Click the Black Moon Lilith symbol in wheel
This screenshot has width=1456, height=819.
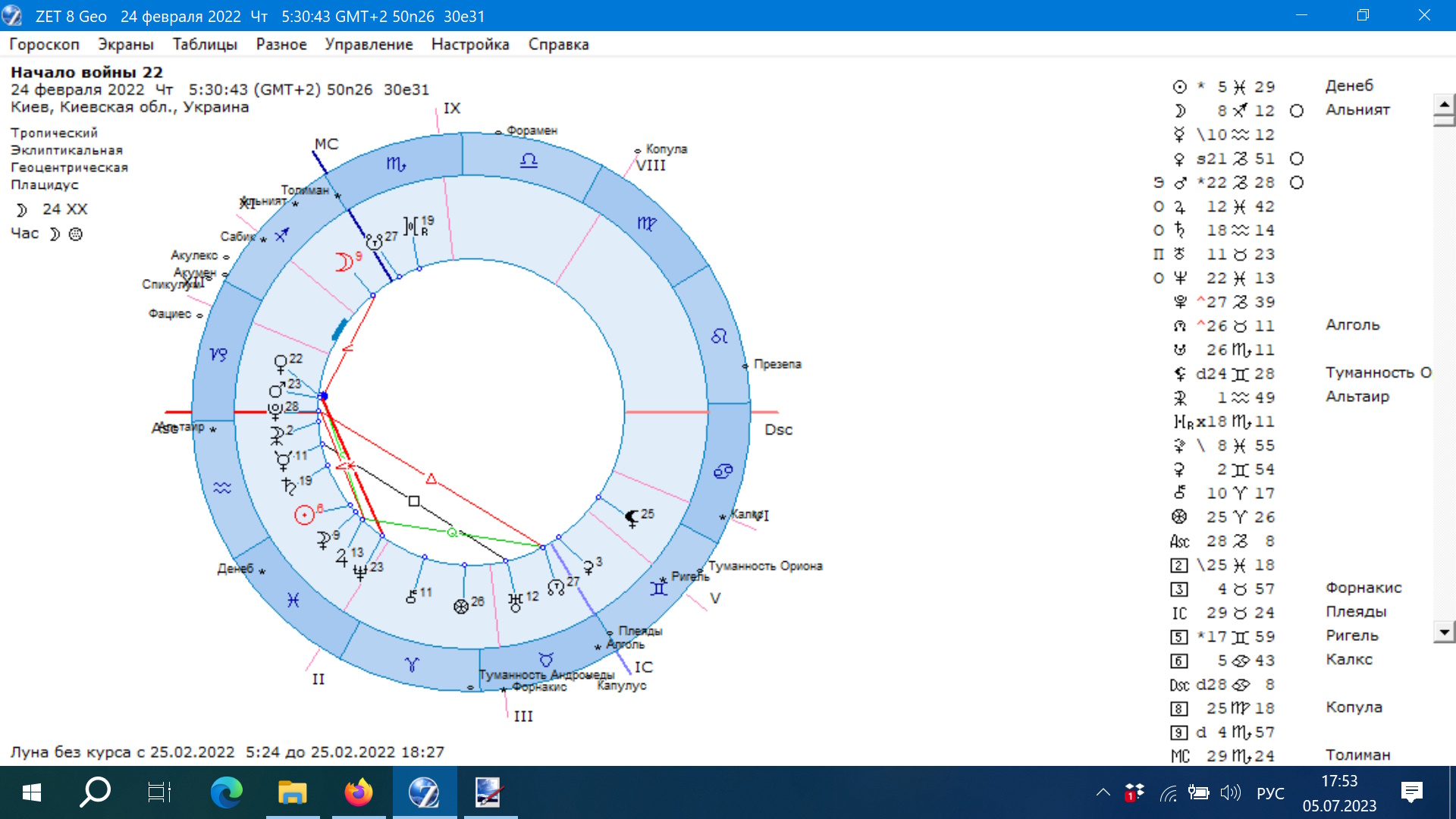point(632,519)
